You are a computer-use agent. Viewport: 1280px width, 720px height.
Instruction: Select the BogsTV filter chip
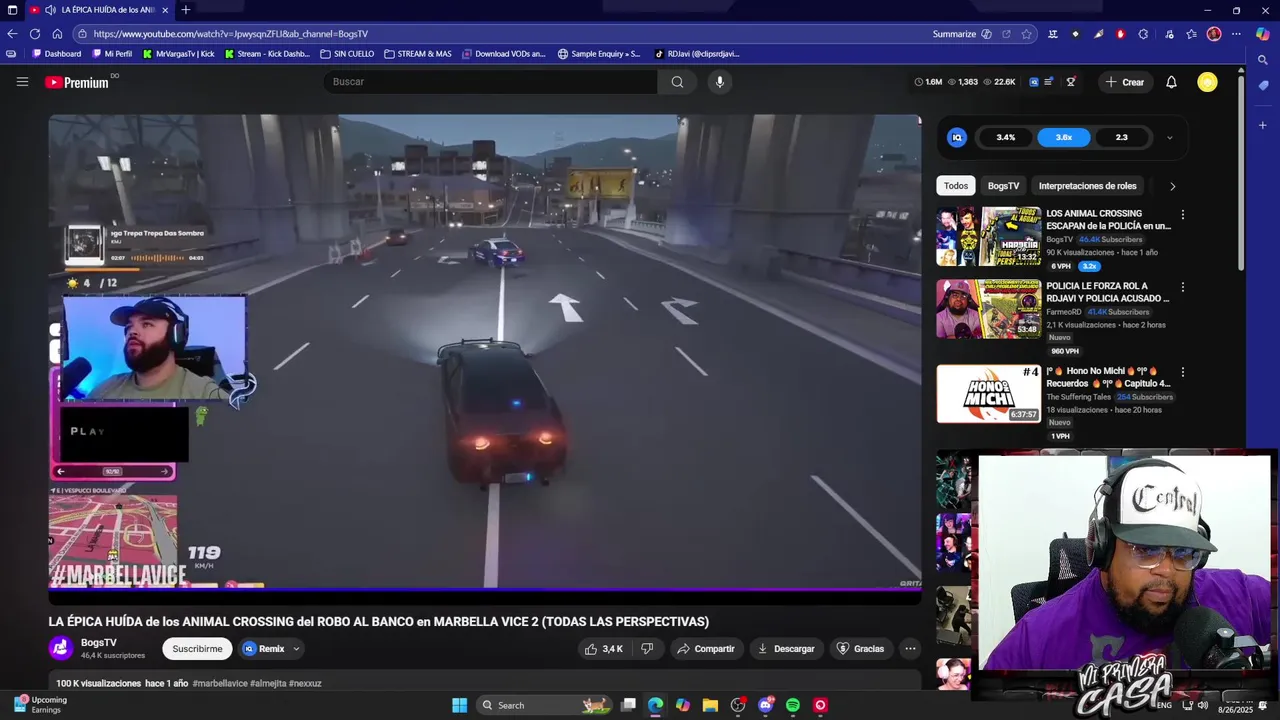pyautogui.click(x=1003, y=186)
